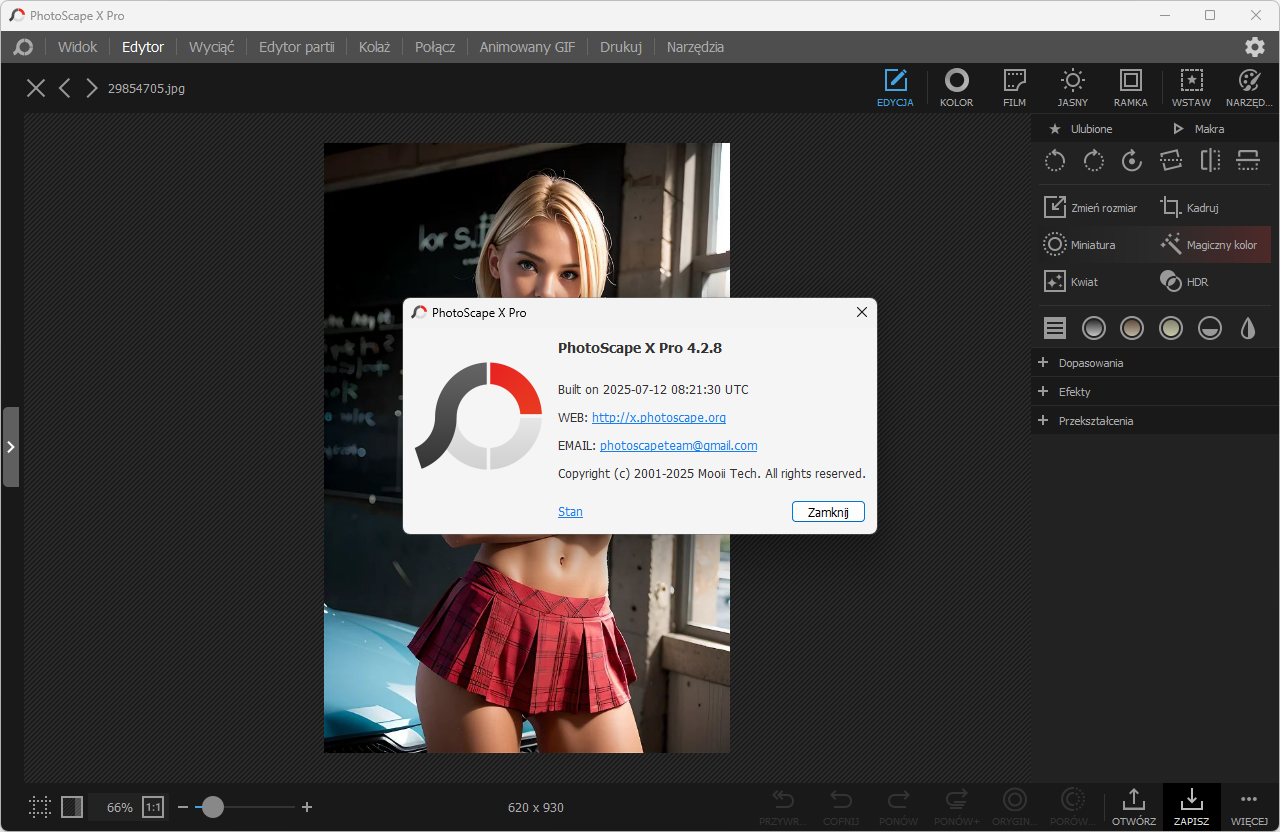The width and height of the screenshot is (1280, 832).
Task: Open the NARZĘD... tools palette
Action: coord(1249,88)
